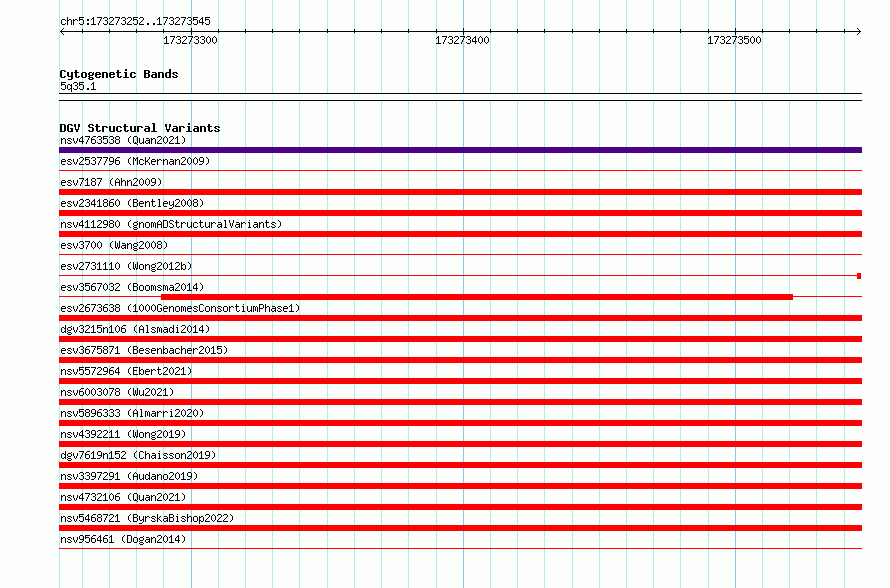The height and width of the screenshot is (588, 890).
Task: Select the purple nsv4763538 variant bar
Action: click(x=460, y=150)
